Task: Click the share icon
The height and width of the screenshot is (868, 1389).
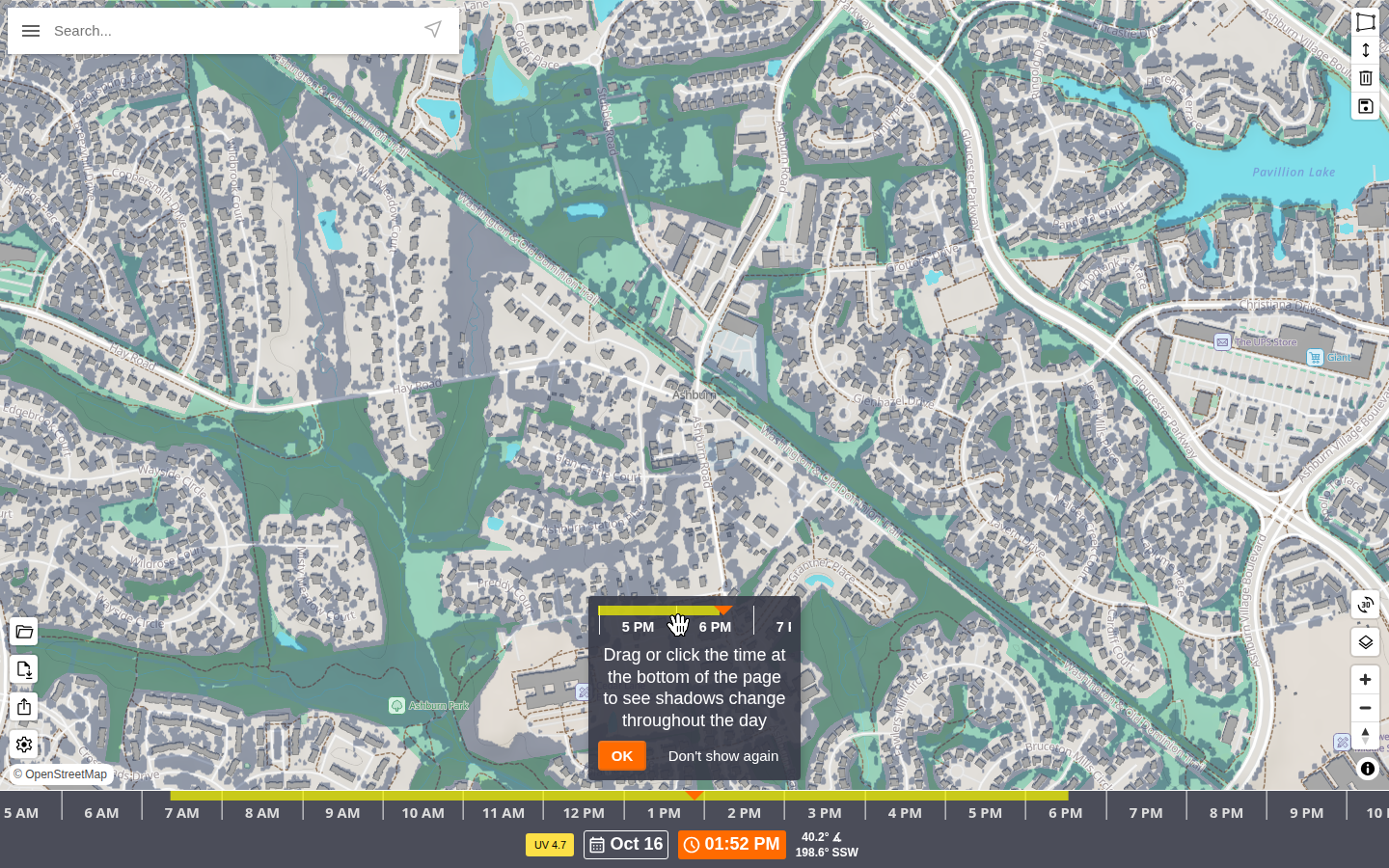Action: tap(24, 707)
